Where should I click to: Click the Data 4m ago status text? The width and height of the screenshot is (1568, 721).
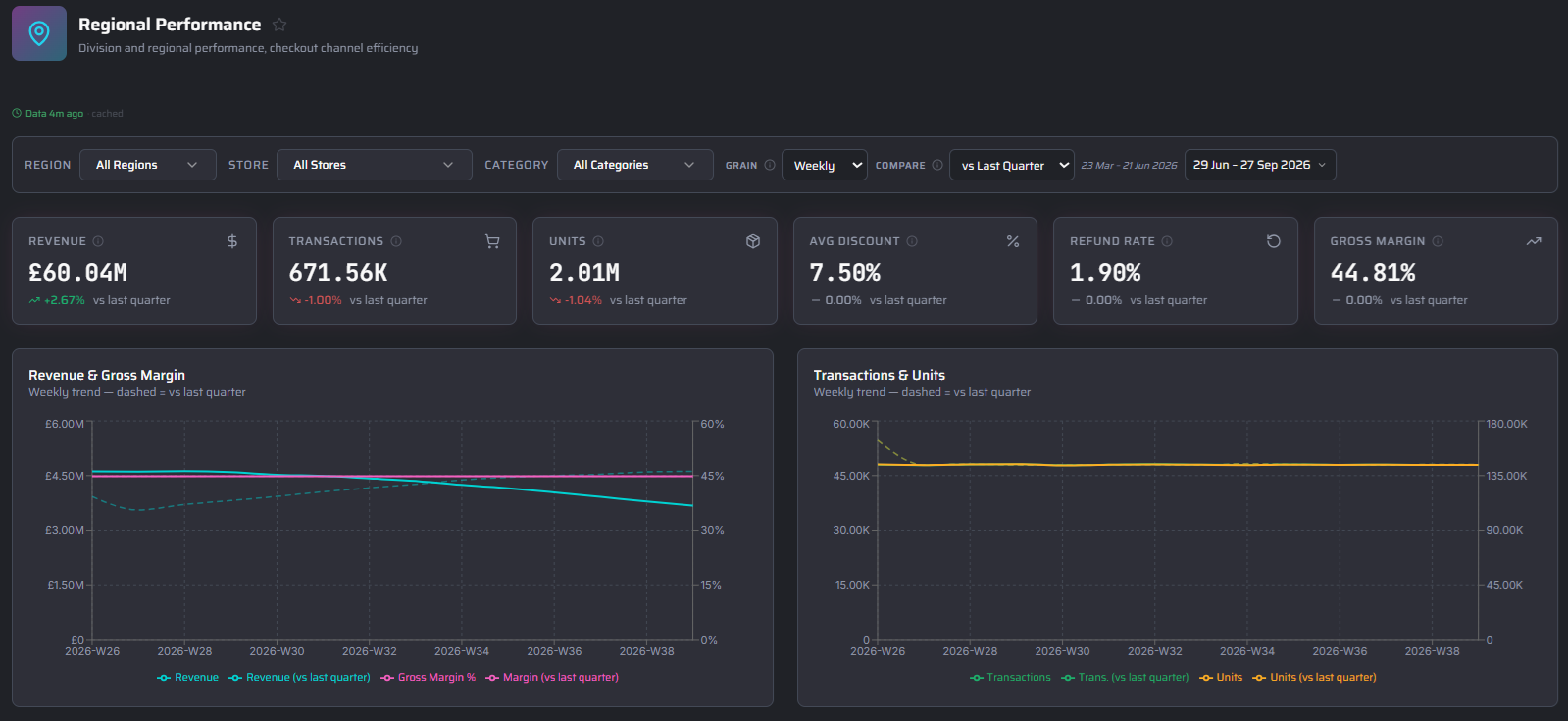click(x=54, y=114)
